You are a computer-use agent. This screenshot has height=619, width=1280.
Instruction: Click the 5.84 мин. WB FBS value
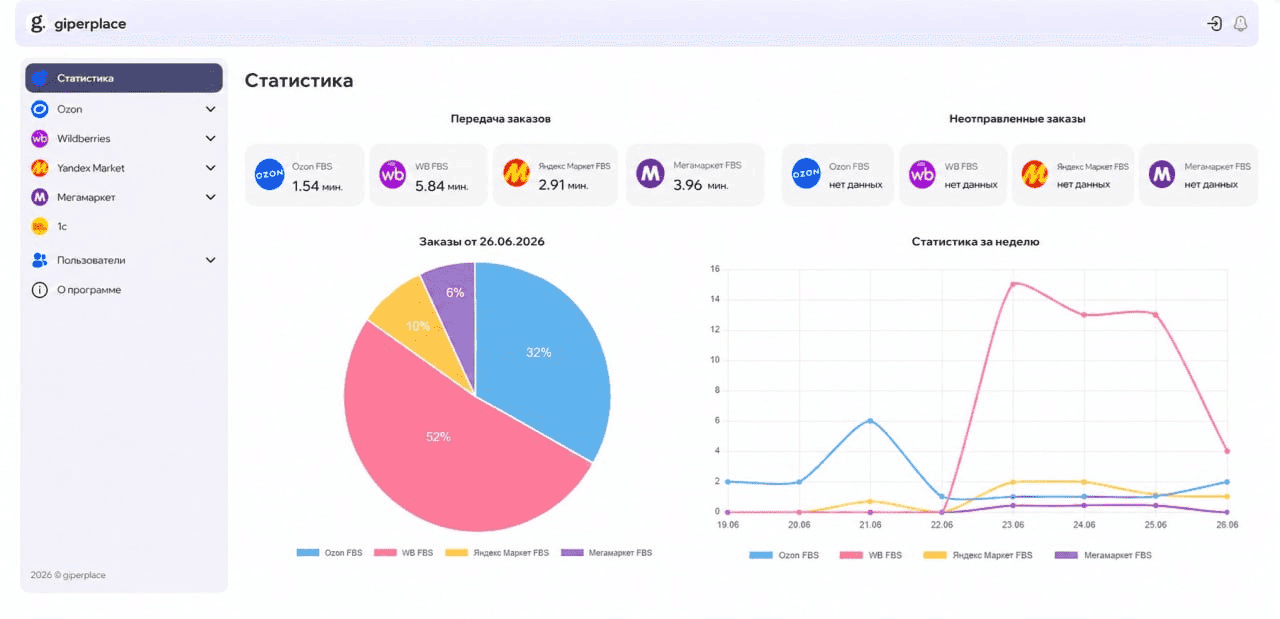click(442, 185)
